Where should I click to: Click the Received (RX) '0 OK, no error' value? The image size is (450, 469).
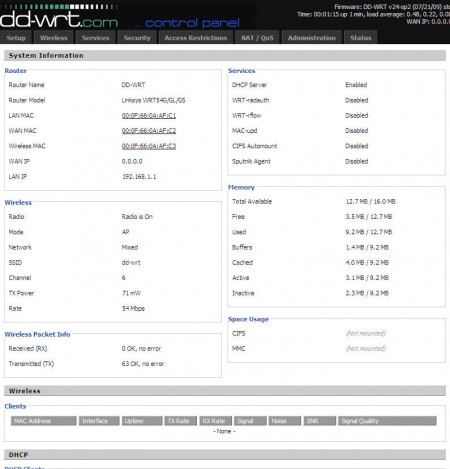pos(141,349)
